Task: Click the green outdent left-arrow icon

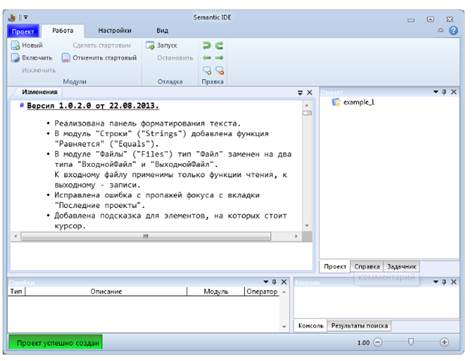Action: pos(207,58)
